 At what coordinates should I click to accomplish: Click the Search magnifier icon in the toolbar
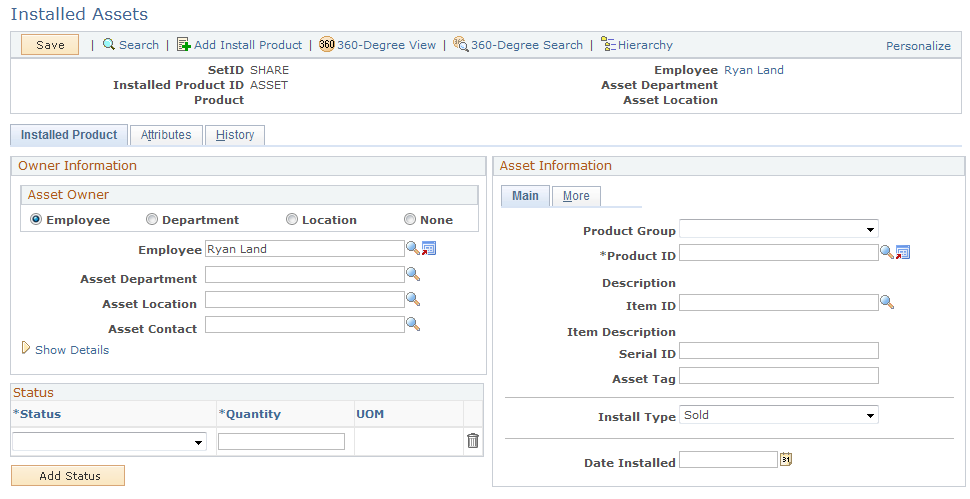[x=109, y=45]
